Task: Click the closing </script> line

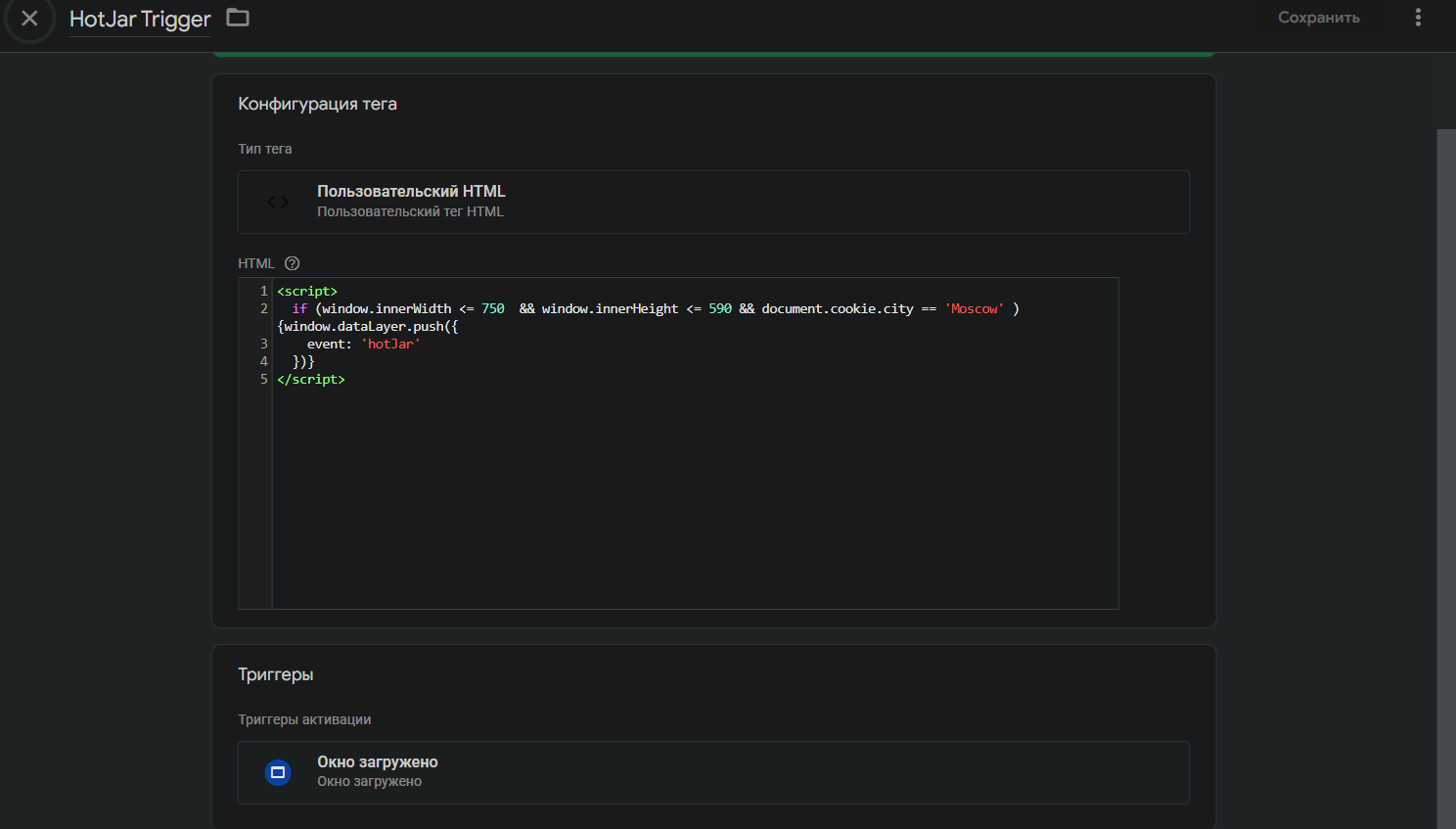Action: coord(311,379)
